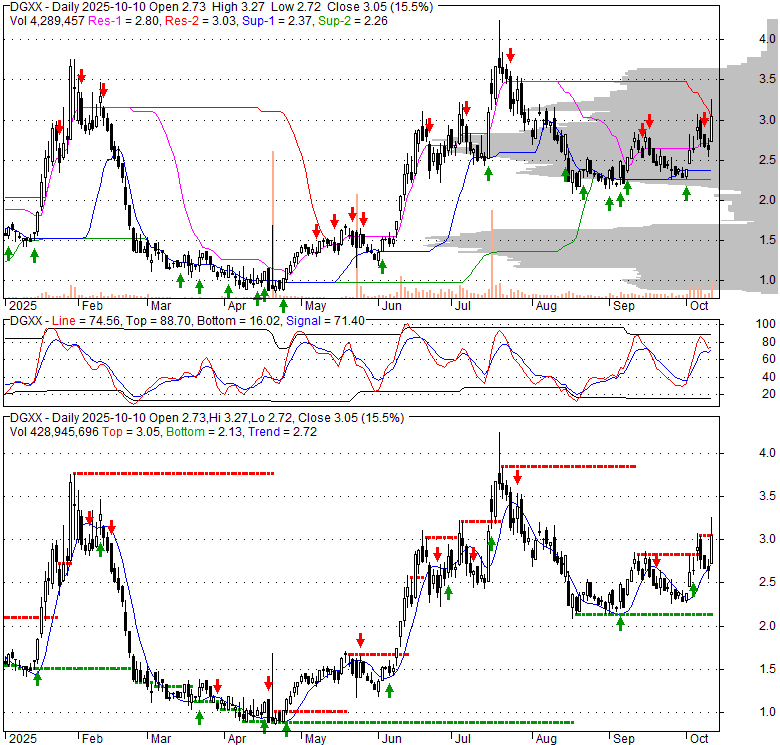The width and height of the screenshot is (780, 745).
Task: Click 'Close 3.05 (15.5%)' in top chart header
Action: click(x=380, y=7)
